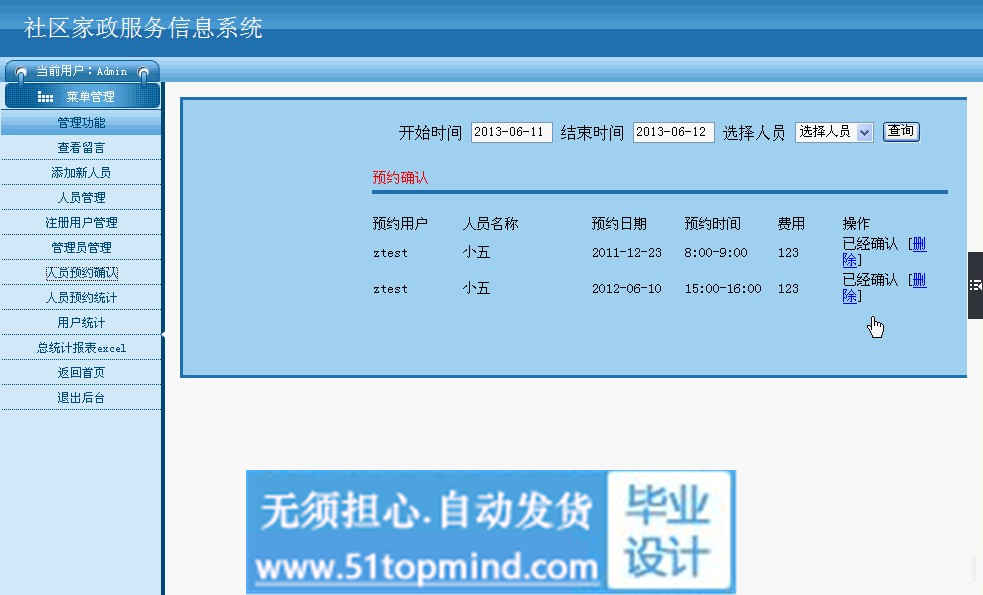This screenshot has width=983, height=595.
Task: Click the 菜单管理 grid icon
Action: click(x=45, y=97)
